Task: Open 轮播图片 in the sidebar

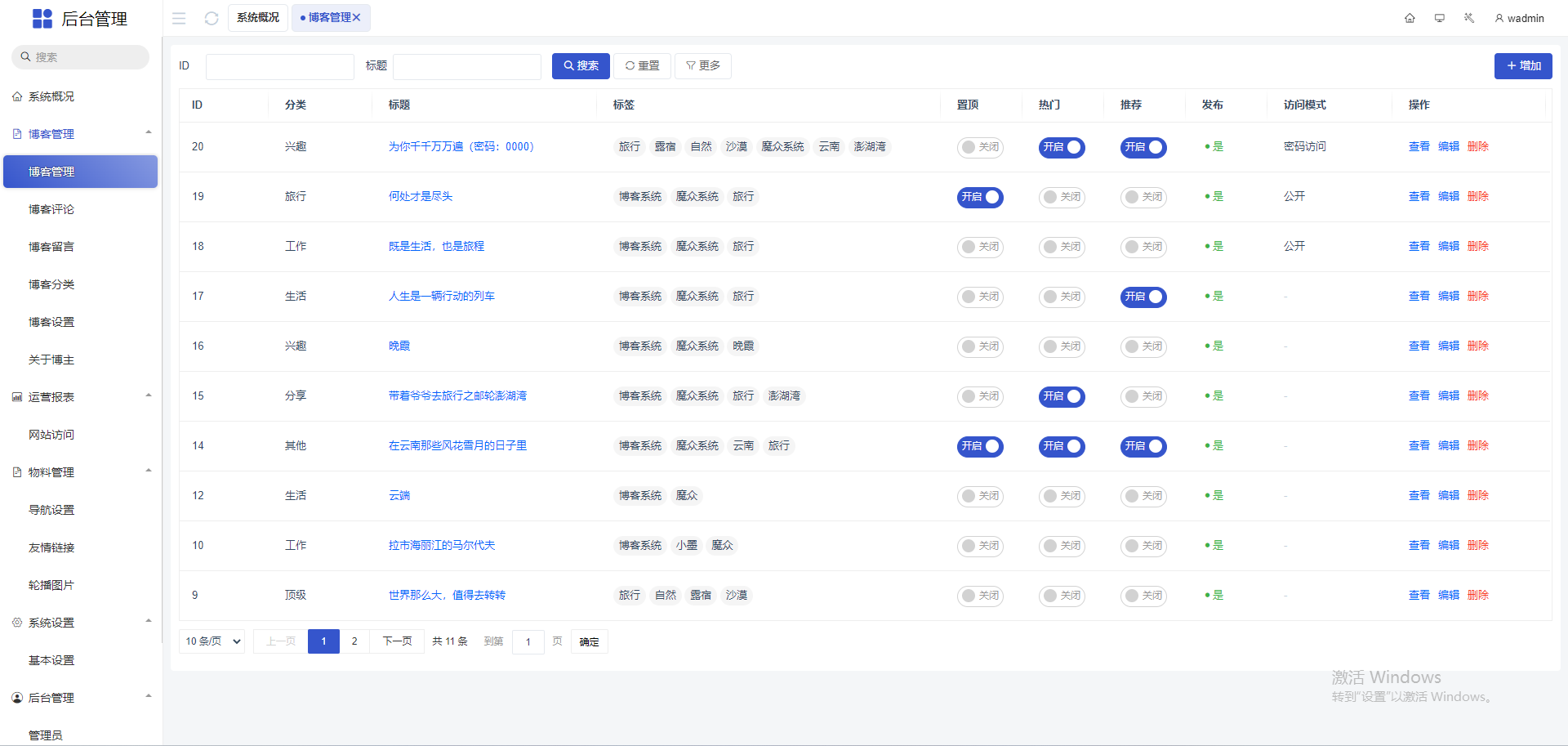Action: (x=51, y=585)
